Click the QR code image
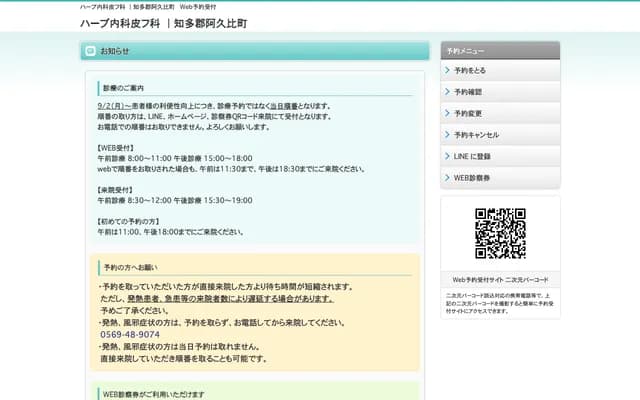 pyautogui.click(x=500, y=233)
